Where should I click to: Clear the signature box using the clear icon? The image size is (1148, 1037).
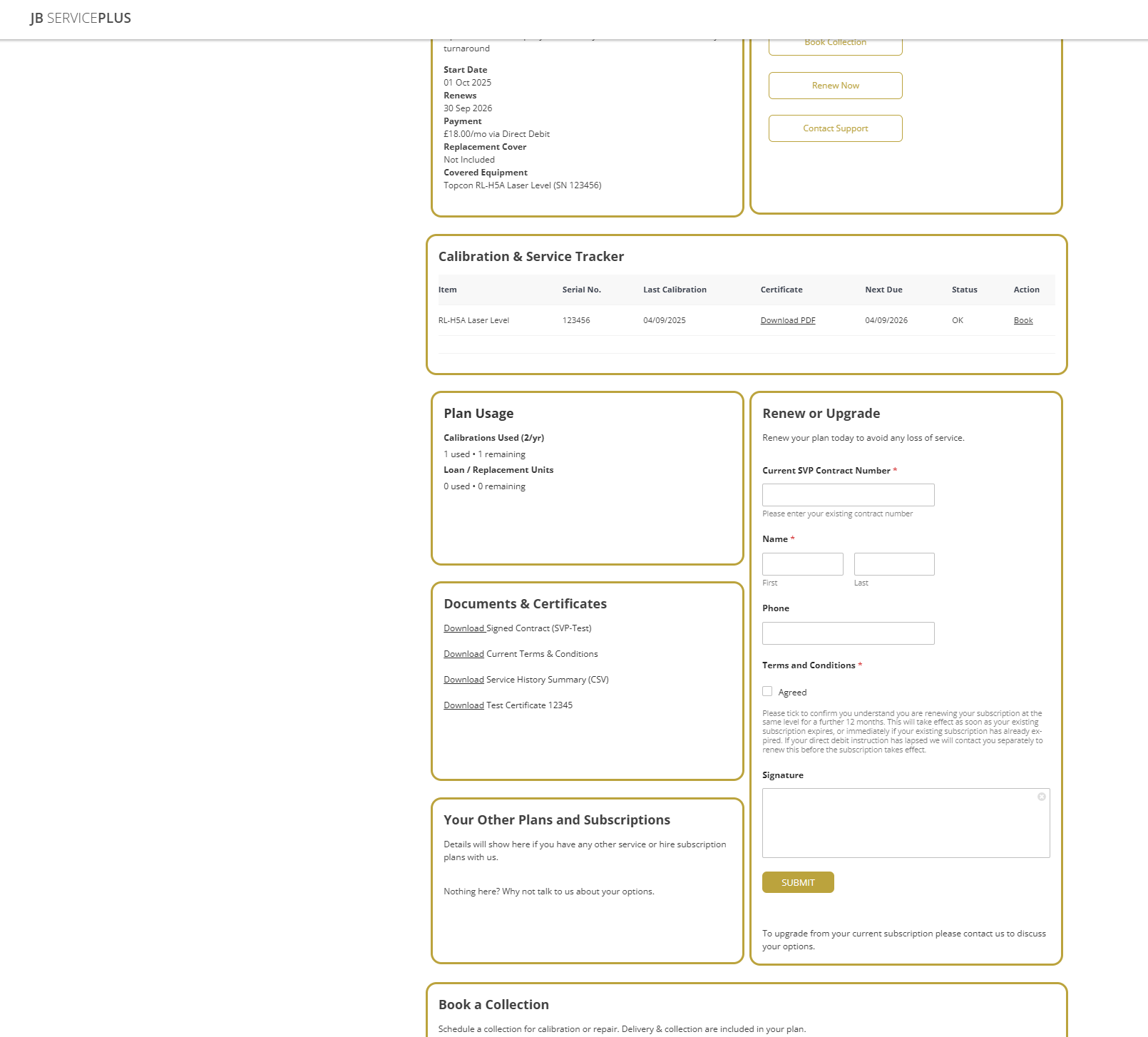(x=1042, y=797)
